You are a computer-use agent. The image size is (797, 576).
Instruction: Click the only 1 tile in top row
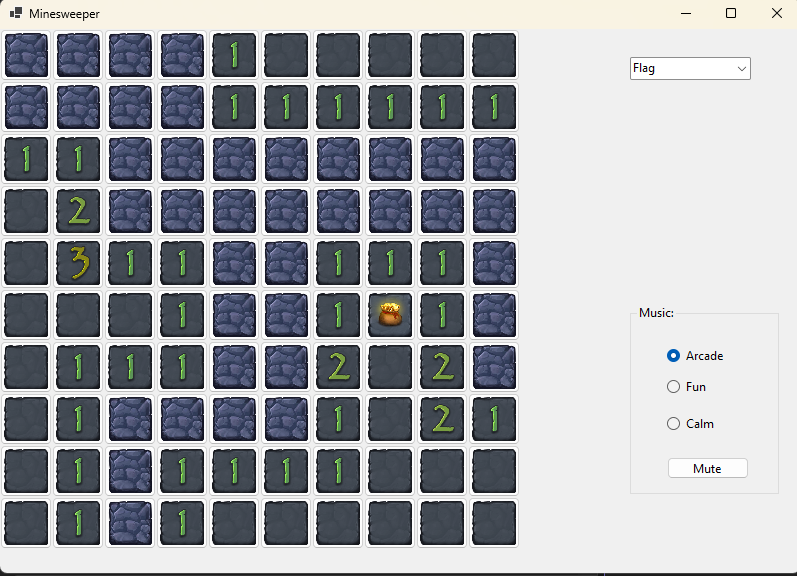coord(234,55)
